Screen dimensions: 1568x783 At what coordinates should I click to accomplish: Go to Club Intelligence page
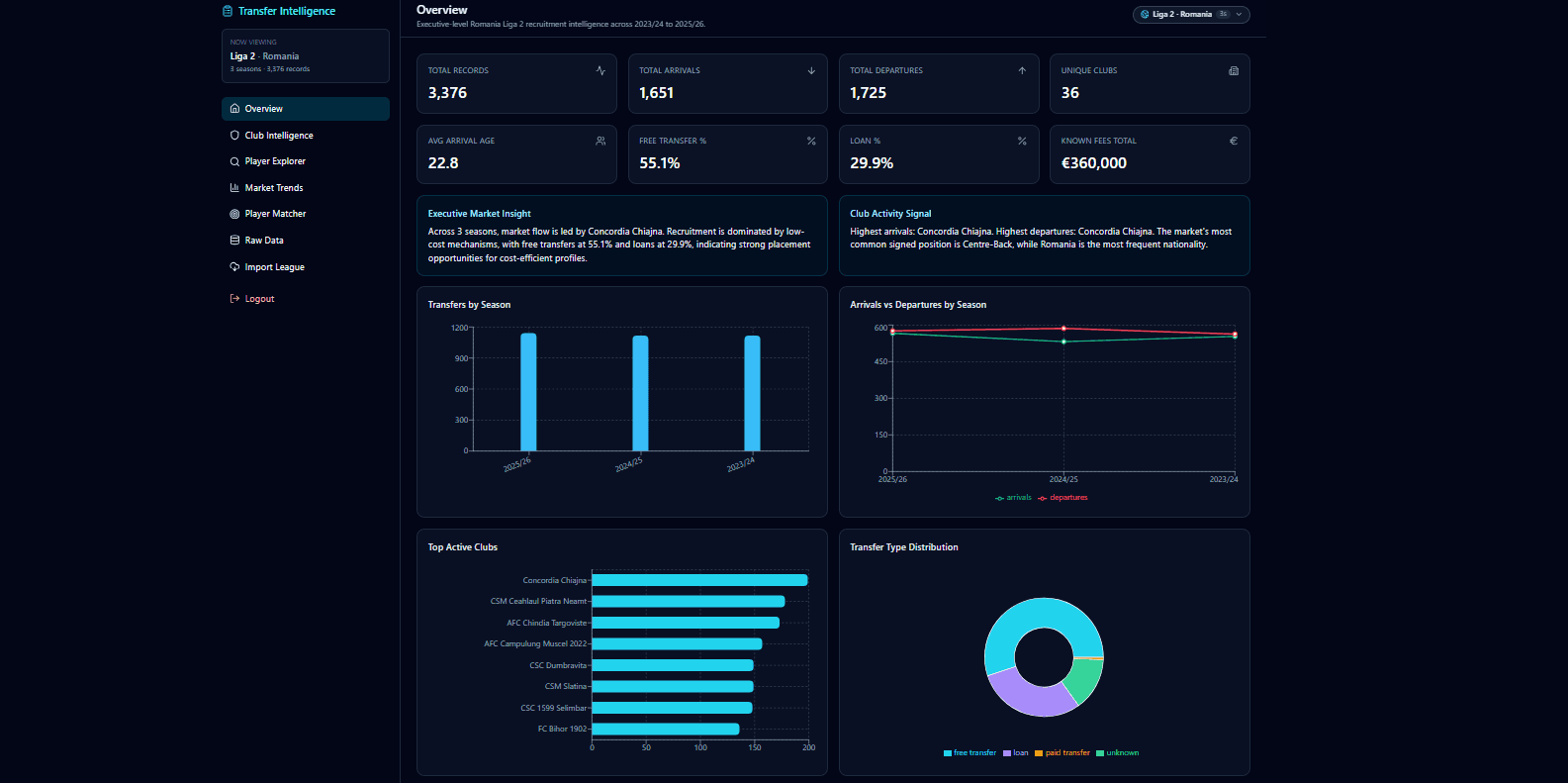(306, 135)
